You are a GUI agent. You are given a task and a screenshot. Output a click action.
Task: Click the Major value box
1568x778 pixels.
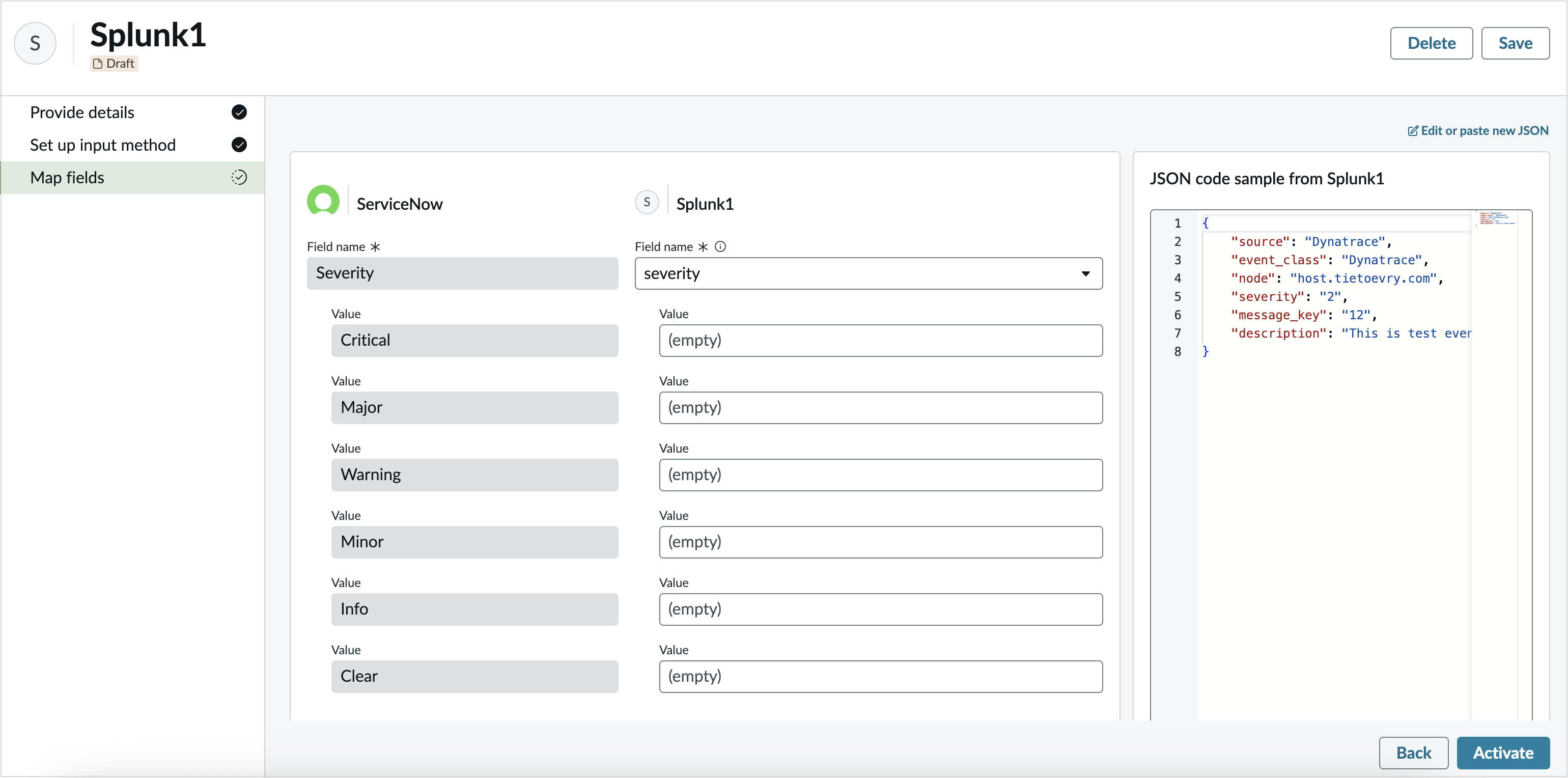475,408
